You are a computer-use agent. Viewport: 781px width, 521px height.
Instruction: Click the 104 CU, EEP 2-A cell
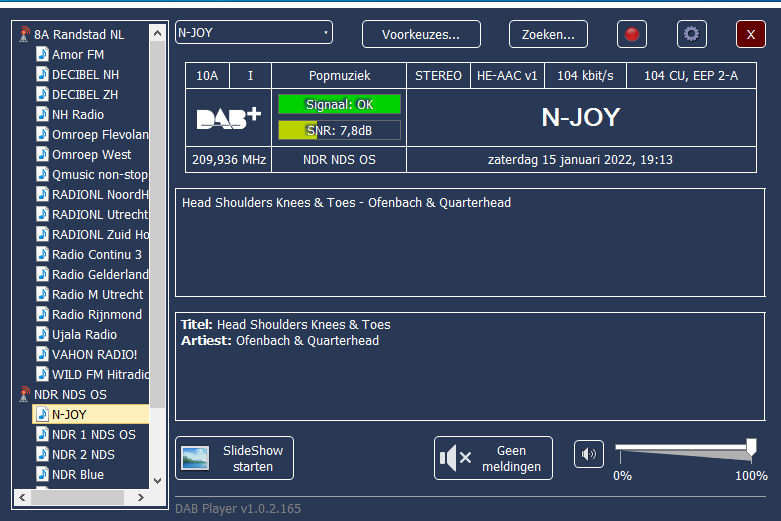point(691,76)
